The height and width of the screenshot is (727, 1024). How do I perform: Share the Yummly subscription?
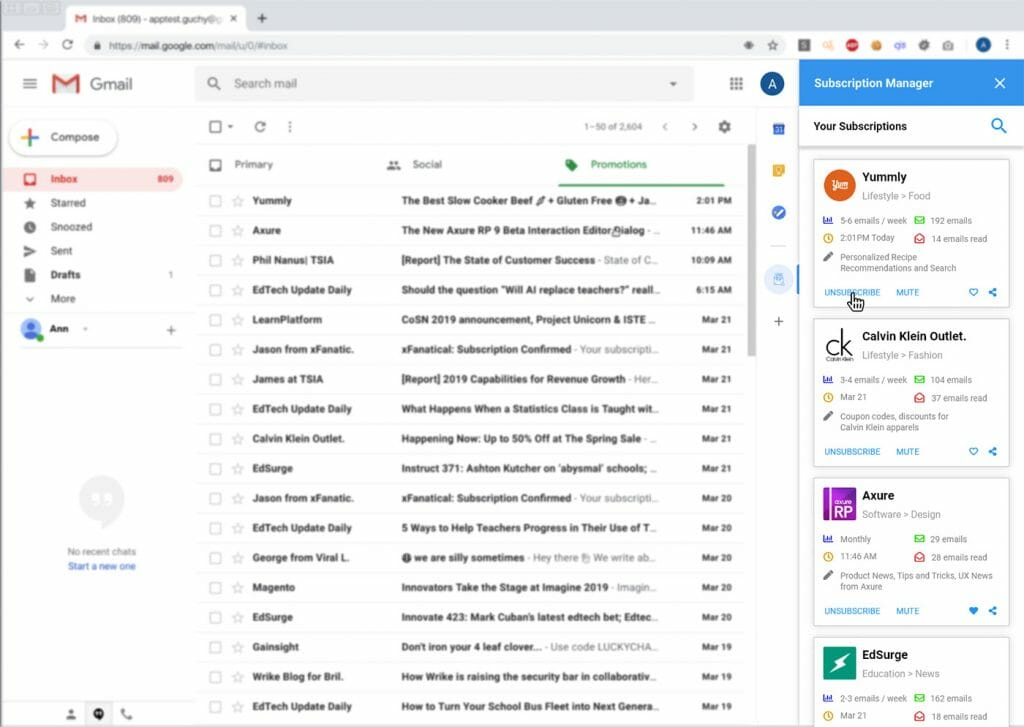[x=993, y=292]
